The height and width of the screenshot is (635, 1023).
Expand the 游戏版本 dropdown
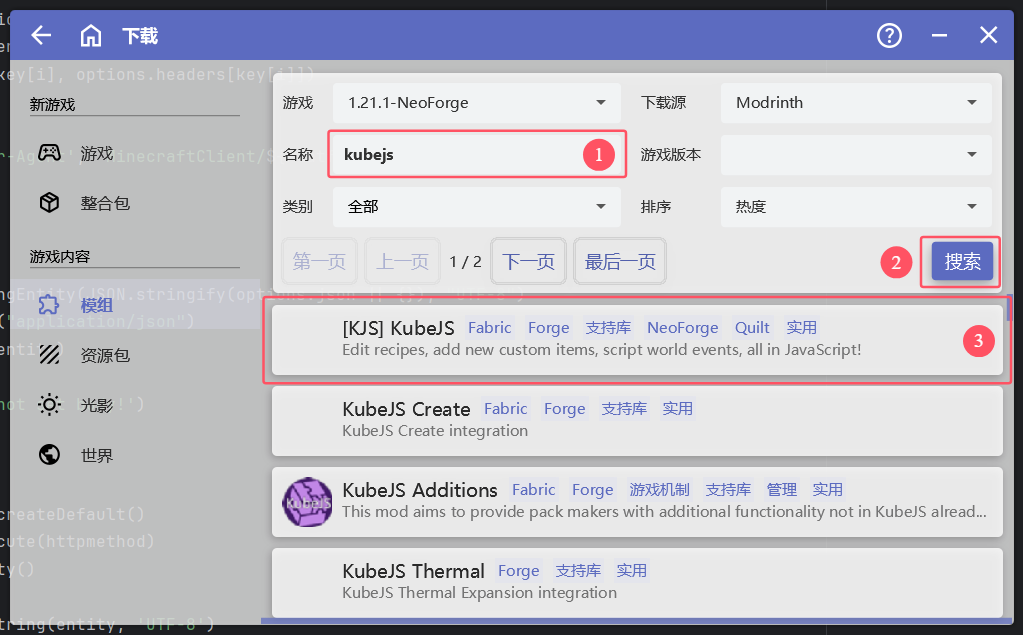(x=856, y=155)
